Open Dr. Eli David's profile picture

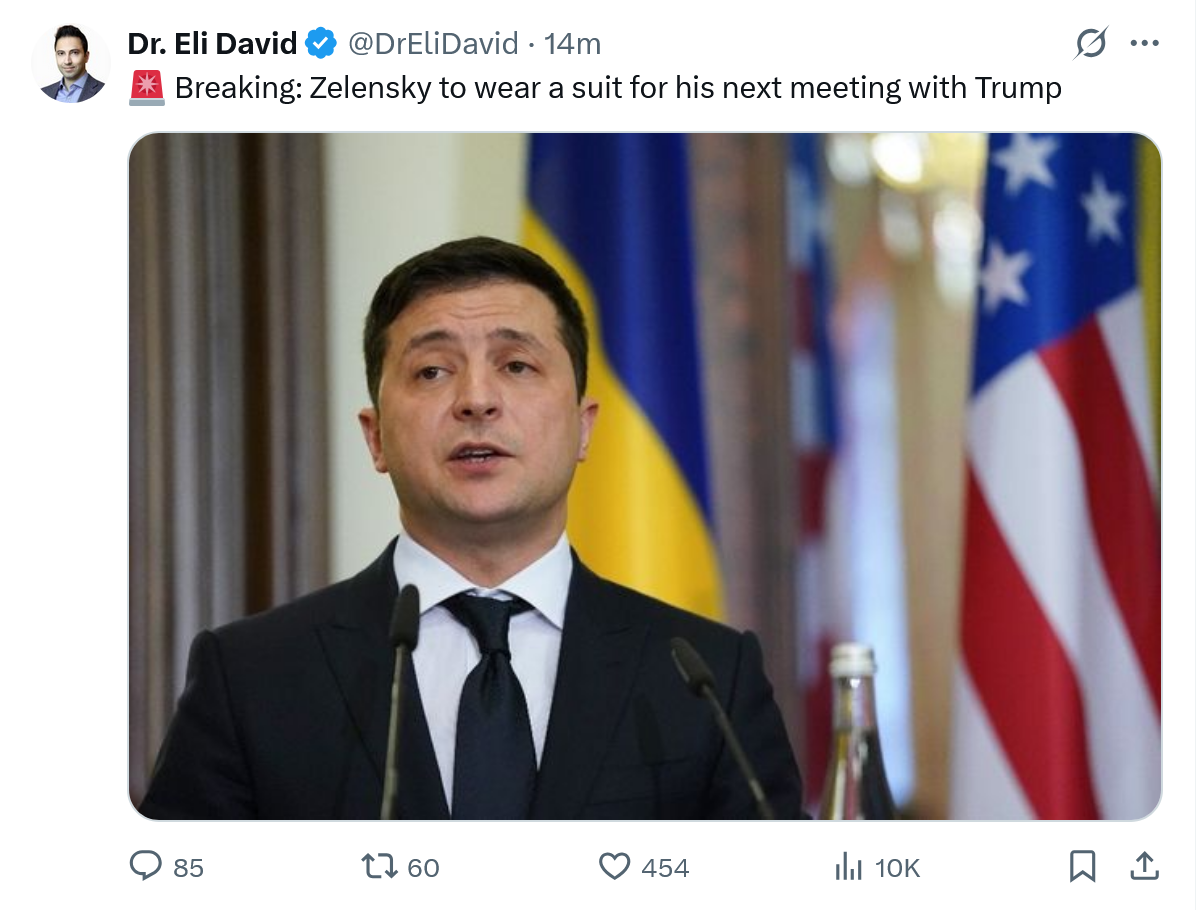pos(71,63)
